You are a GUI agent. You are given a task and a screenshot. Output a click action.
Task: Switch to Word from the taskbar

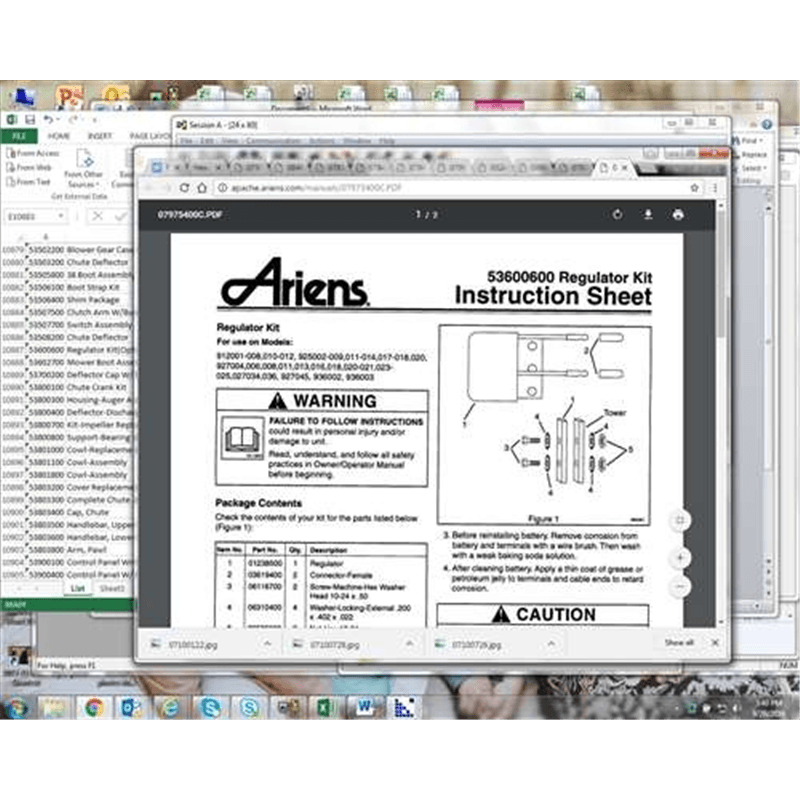point(364,707)
